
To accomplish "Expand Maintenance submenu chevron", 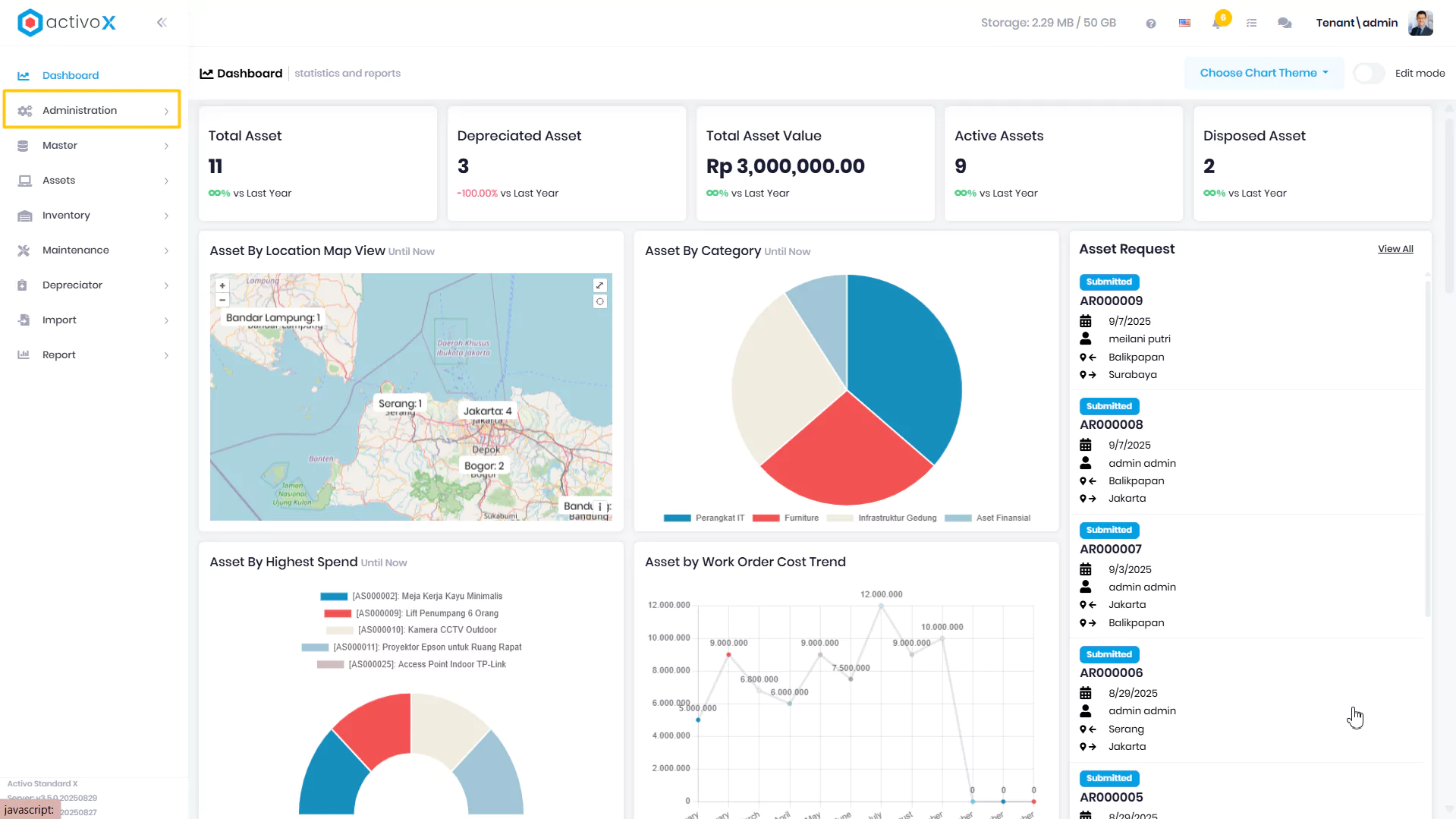I will [166, 251].
